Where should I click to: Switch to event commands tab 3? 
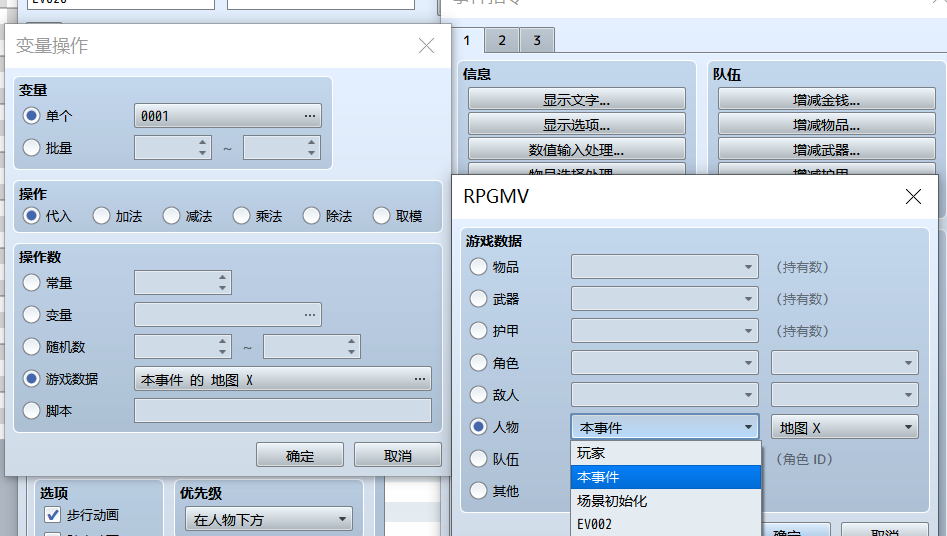pos(537,40)
